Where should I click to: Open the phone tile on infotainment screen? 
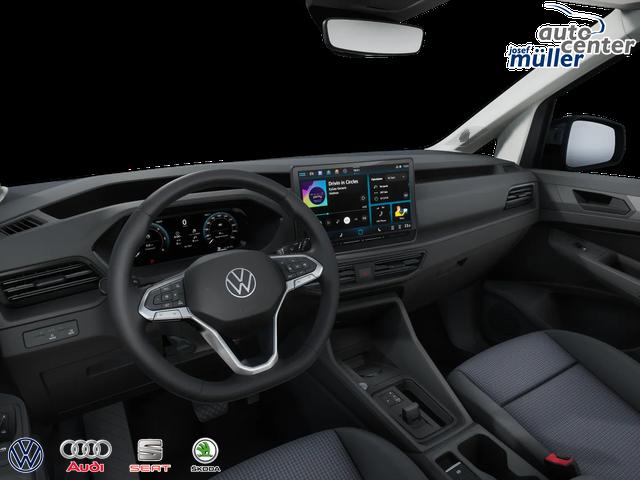pos(381,213)
